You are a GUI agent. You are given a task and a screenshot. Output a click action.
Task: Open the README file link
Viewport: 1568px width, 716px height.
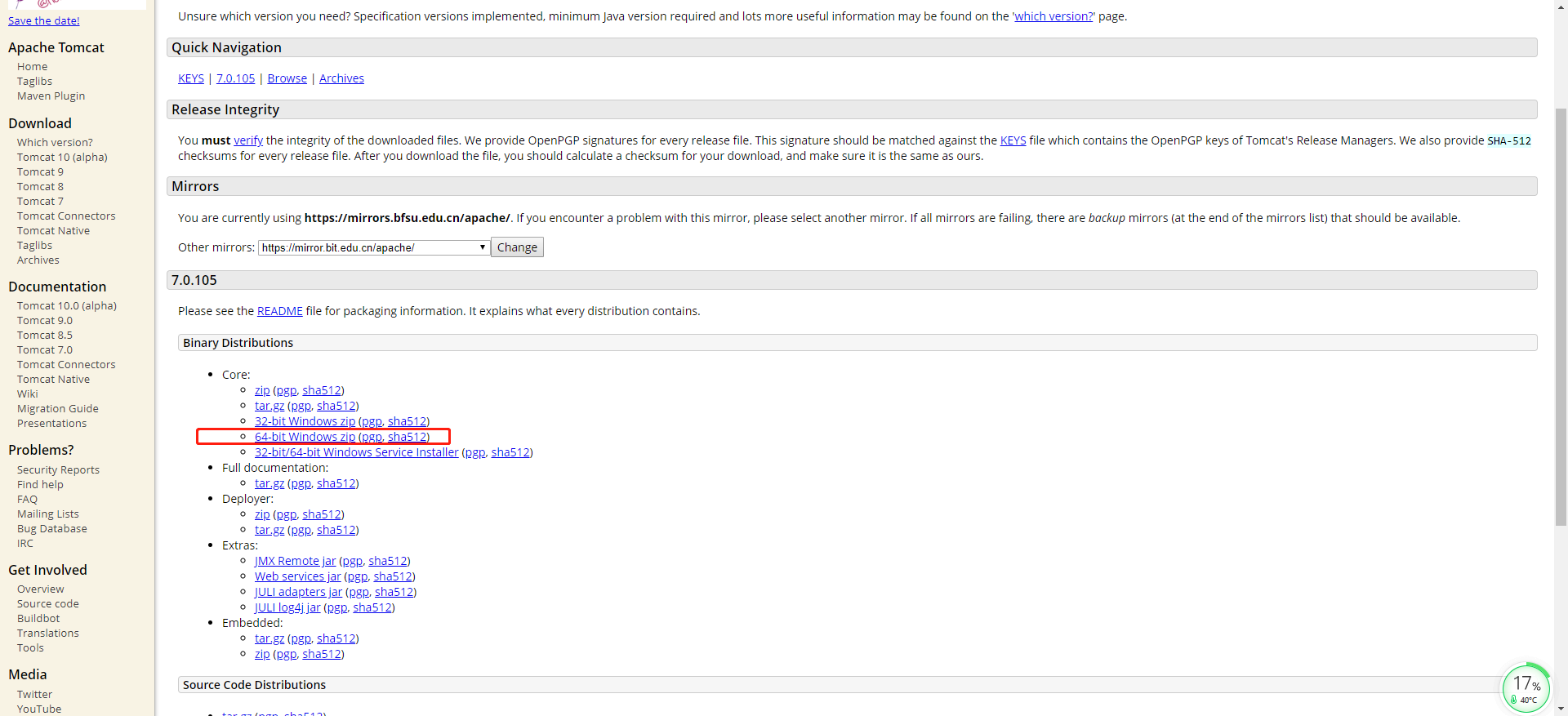tap(280, 311)
